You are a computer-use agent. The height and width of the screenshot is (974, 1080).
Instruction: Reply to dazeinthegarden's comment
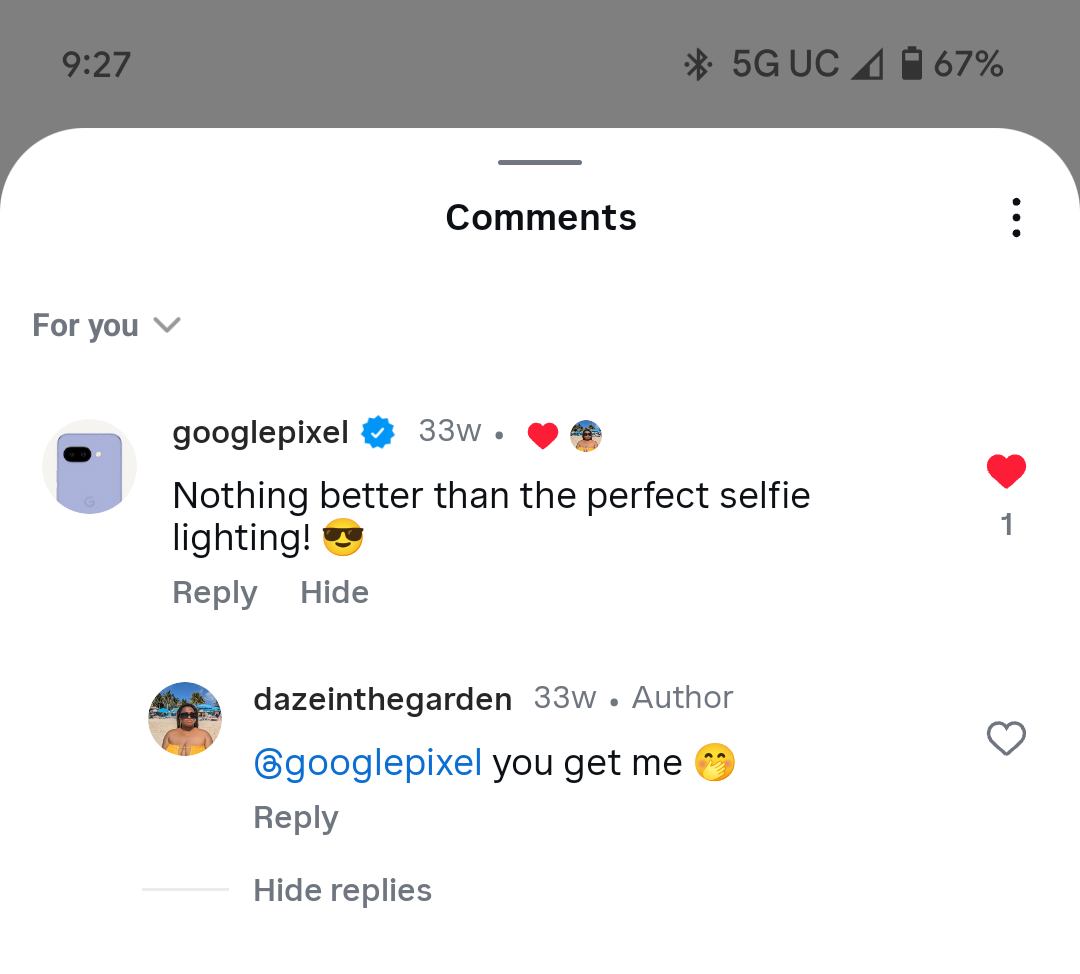[x=296, y=818]
